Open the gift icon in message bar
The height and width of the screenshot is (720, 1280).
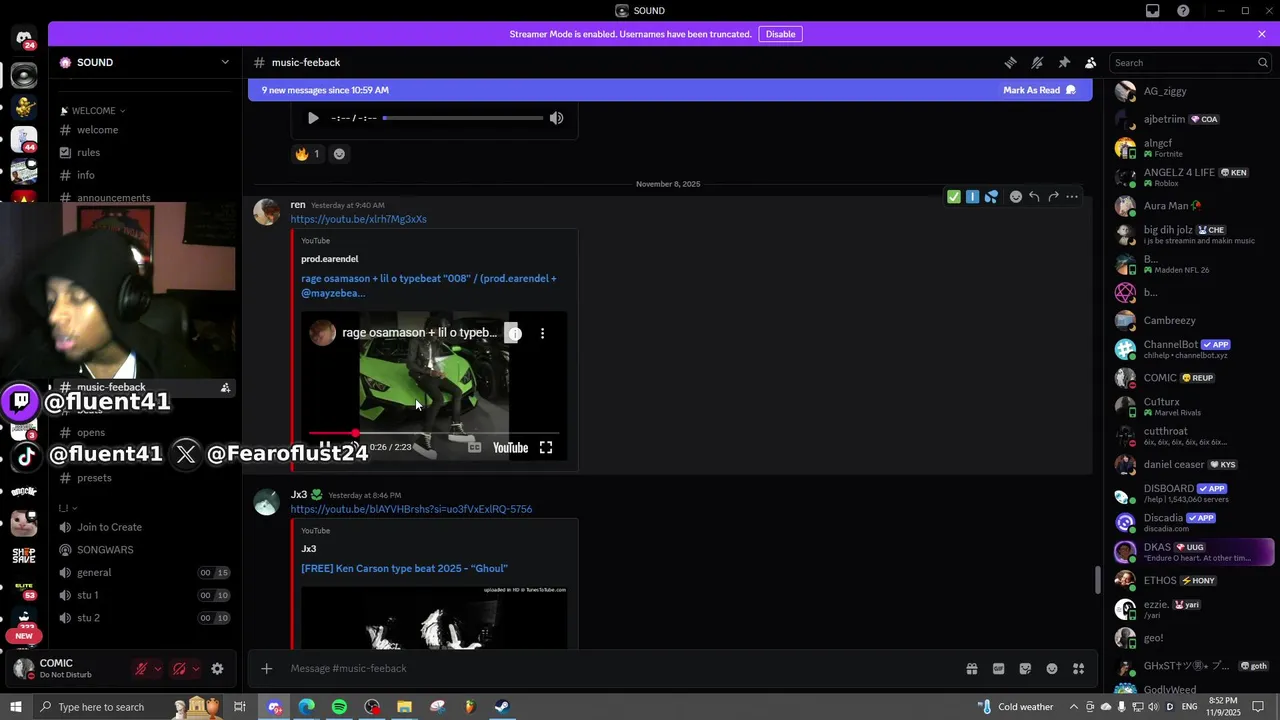tap(971, 668)
